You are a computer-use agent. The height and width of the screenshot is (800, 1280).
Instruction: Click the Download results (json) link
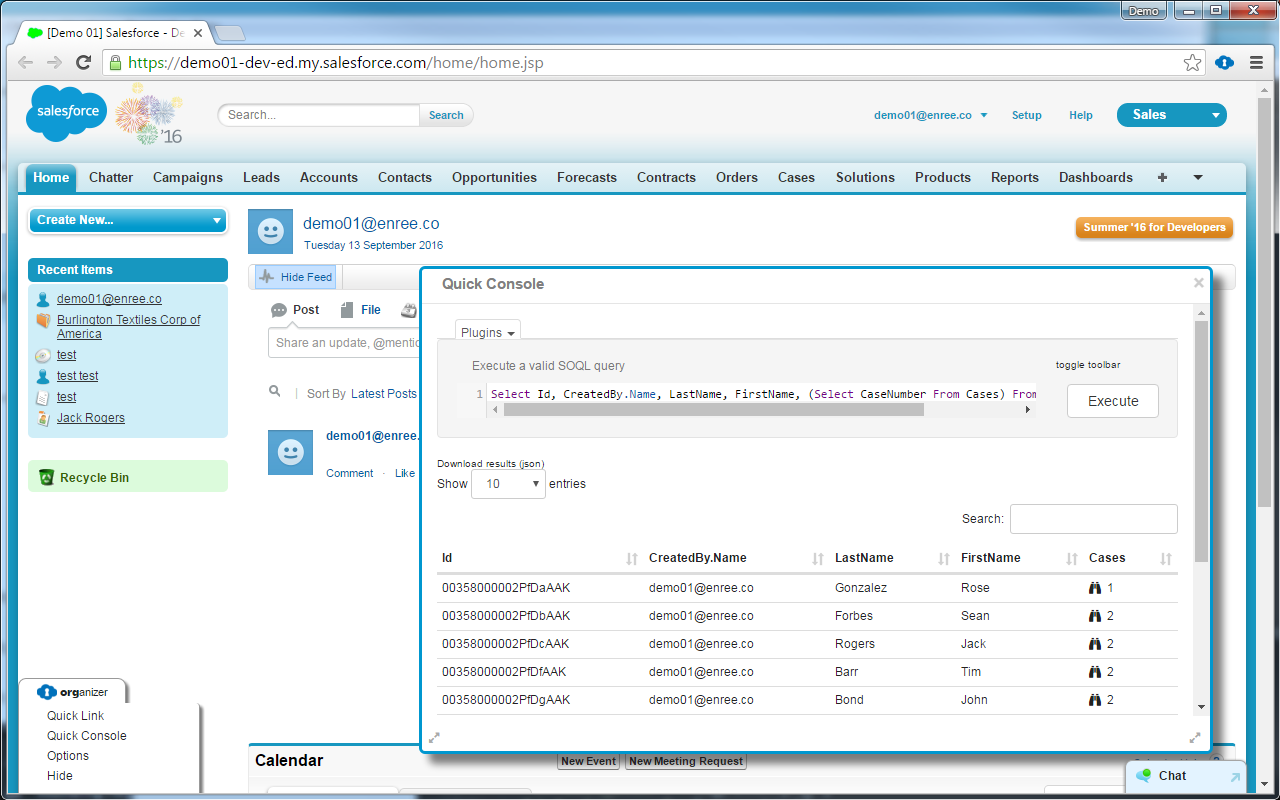tap(489, 463)
